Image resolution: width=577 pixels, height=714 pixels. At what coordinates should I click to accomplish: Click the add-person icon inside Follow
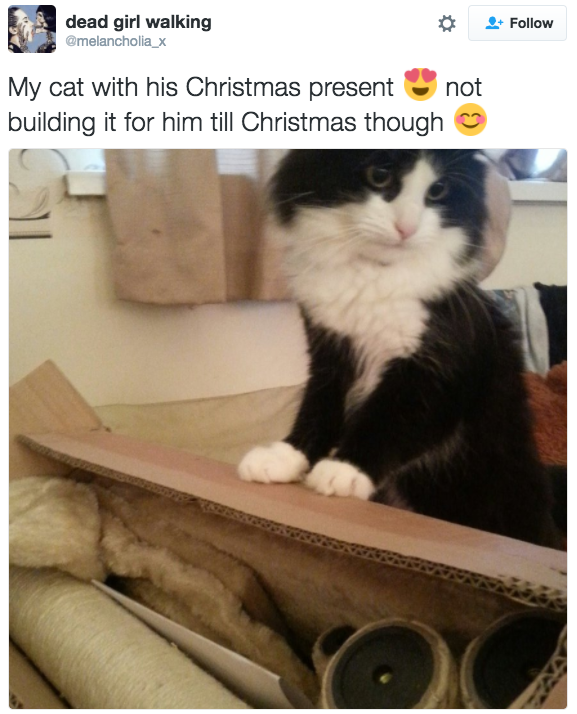point(494,23)
